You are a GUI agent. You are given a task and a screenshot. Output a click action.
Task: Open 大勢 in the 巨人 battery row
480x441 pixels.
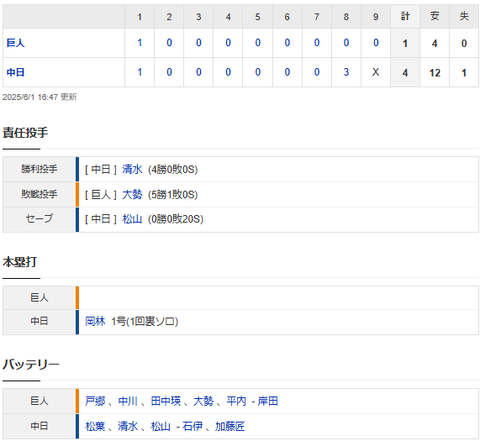(203, 401)
